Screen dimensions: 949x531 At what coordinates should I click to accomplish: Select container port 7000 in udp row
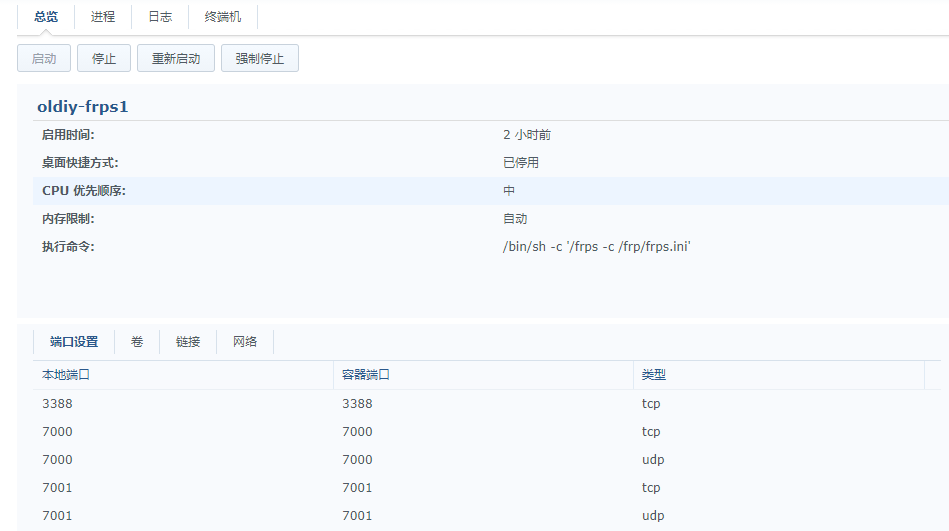point(357,460)
